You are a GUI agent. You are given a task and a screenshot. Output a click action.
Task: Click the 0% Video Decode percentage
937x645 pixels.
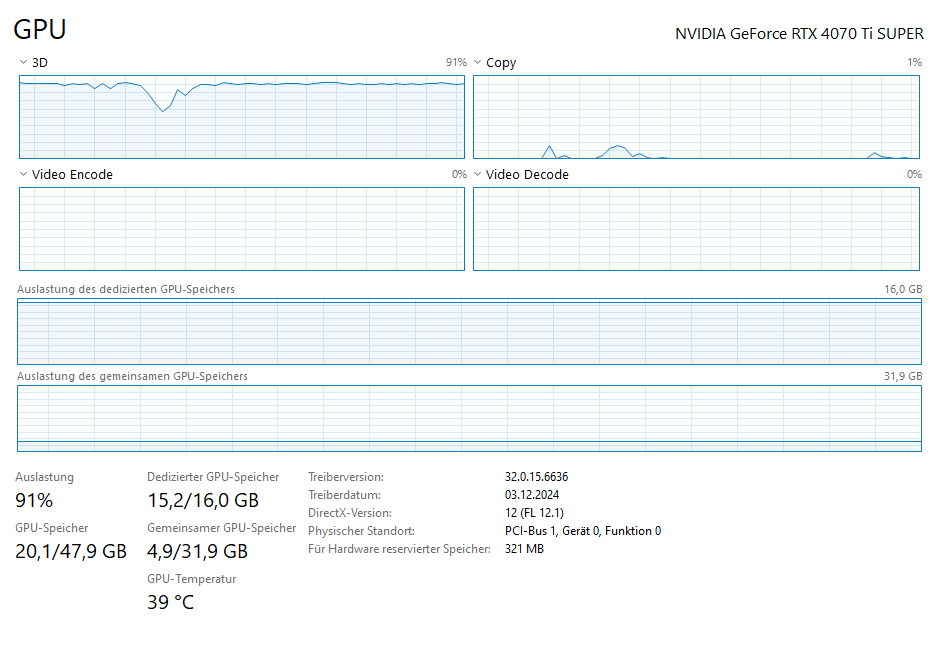coord(914,174)
